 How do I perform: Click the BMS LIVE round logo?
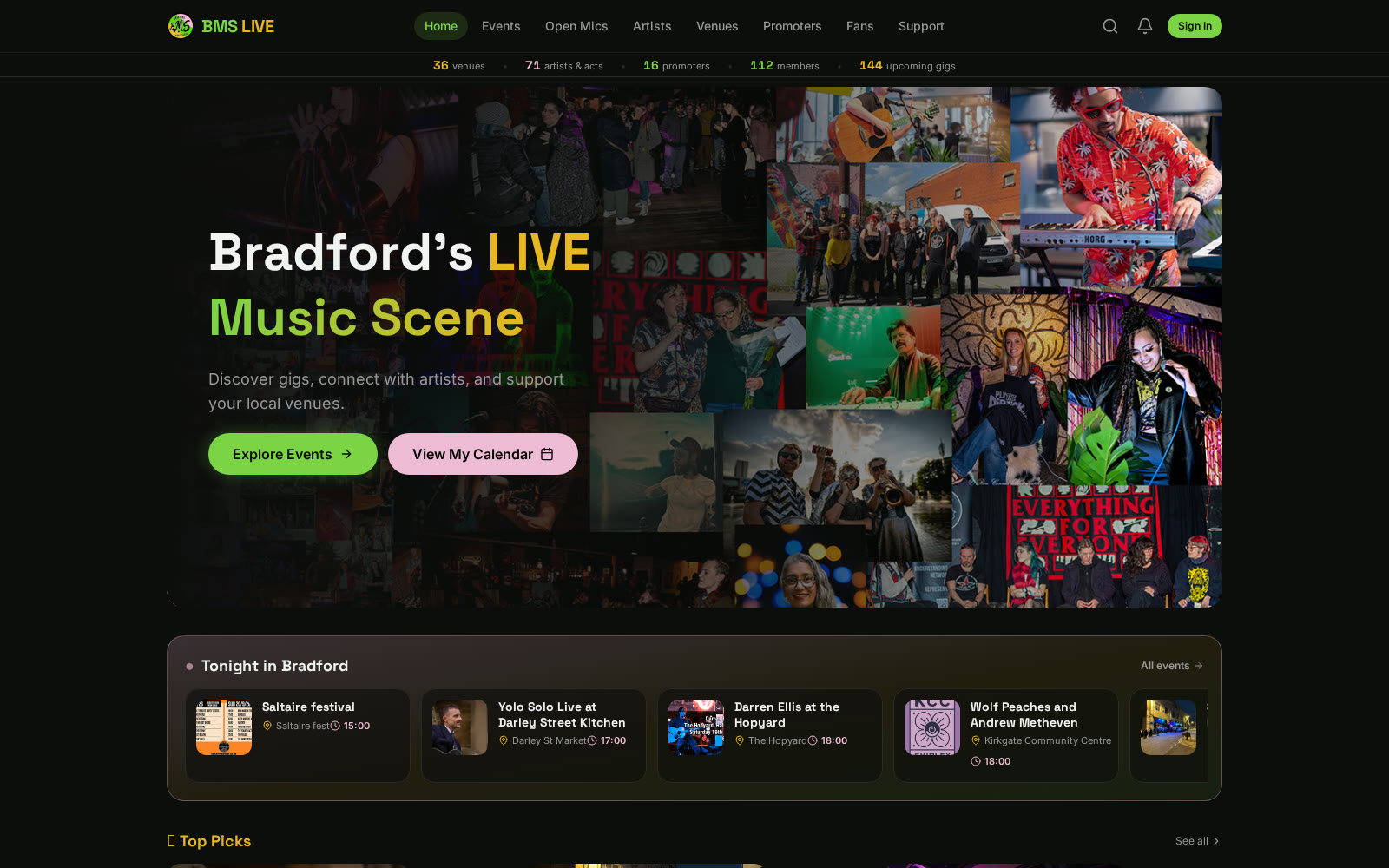[180, 26]
